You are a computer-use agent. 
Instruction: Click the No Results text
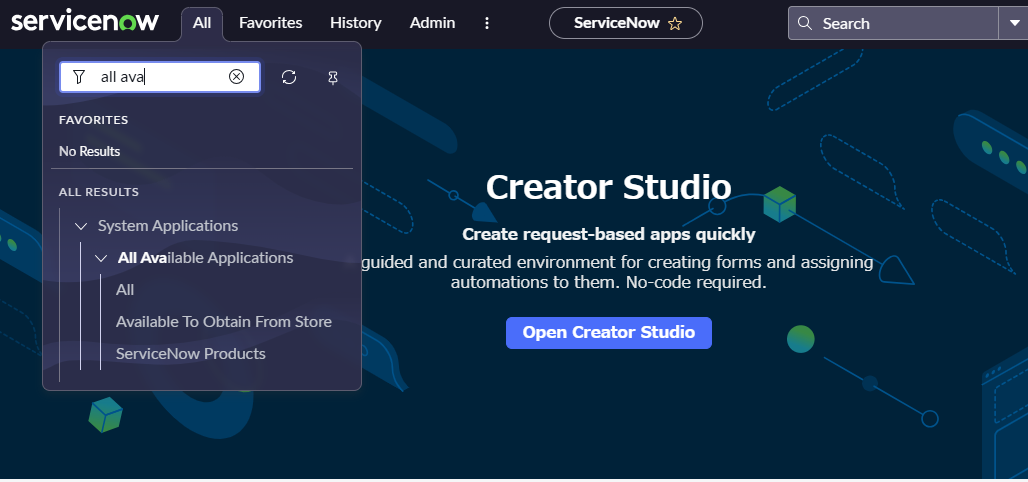(x=90, y=151)
